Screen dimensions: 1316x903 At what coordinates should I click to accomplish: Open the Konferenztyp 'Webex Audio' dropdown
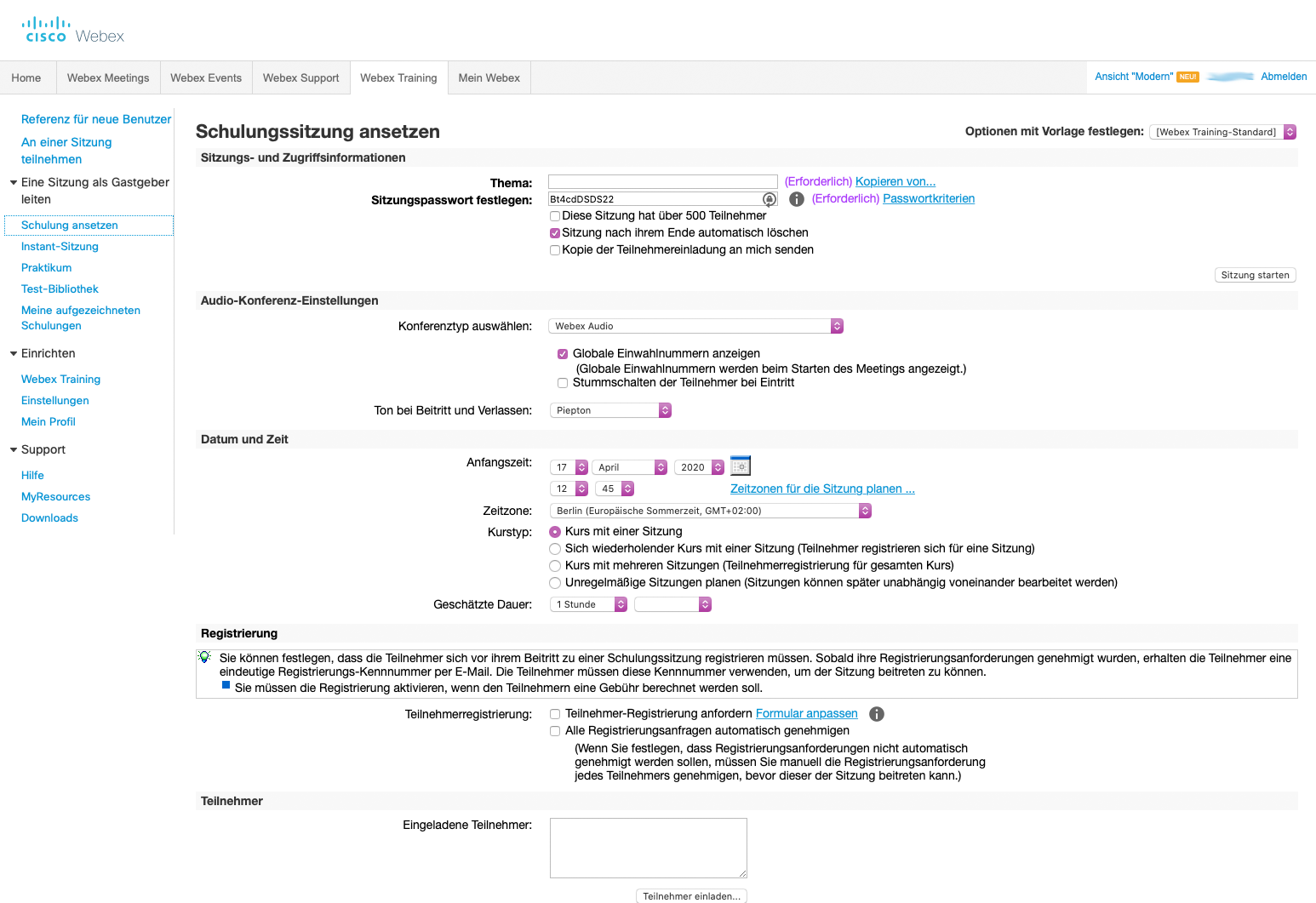click(x=695, y=327)
